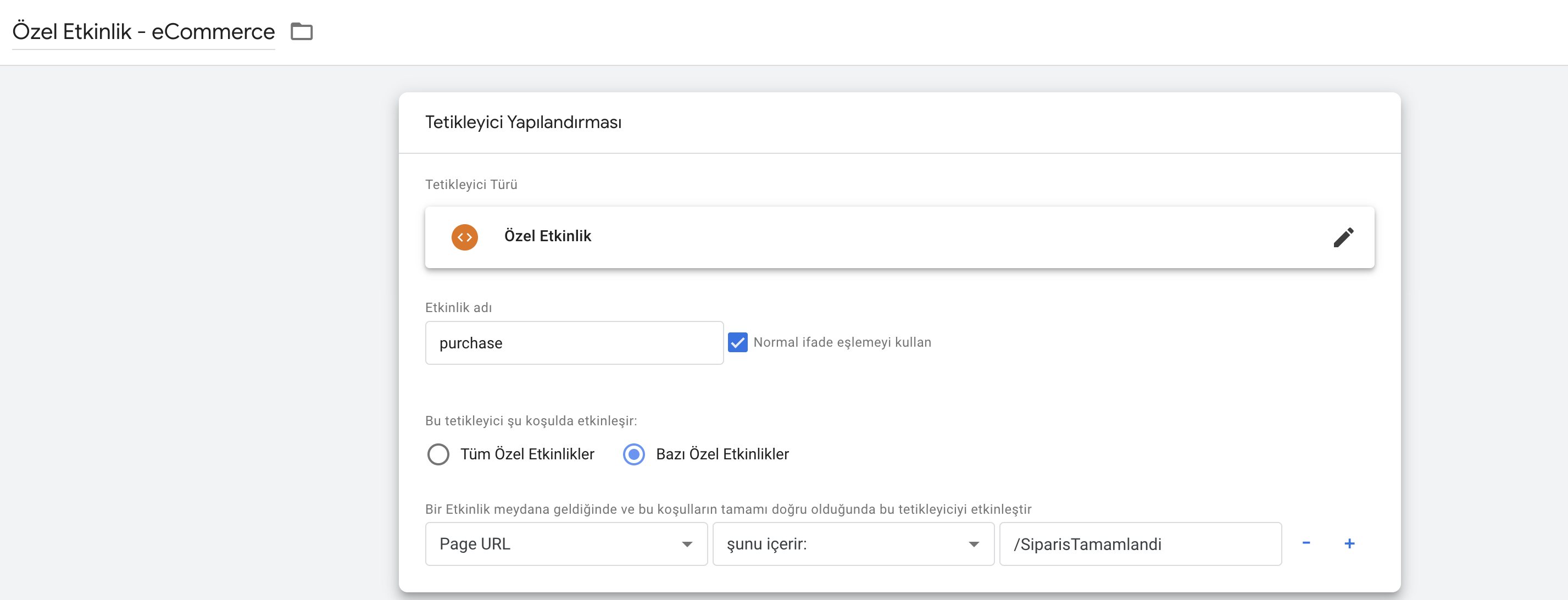Image resolution: width=1568 pixels, height=600 pixels.
Task: Click the Etkinlik adı field containing purchase
Action: (574, 343)
